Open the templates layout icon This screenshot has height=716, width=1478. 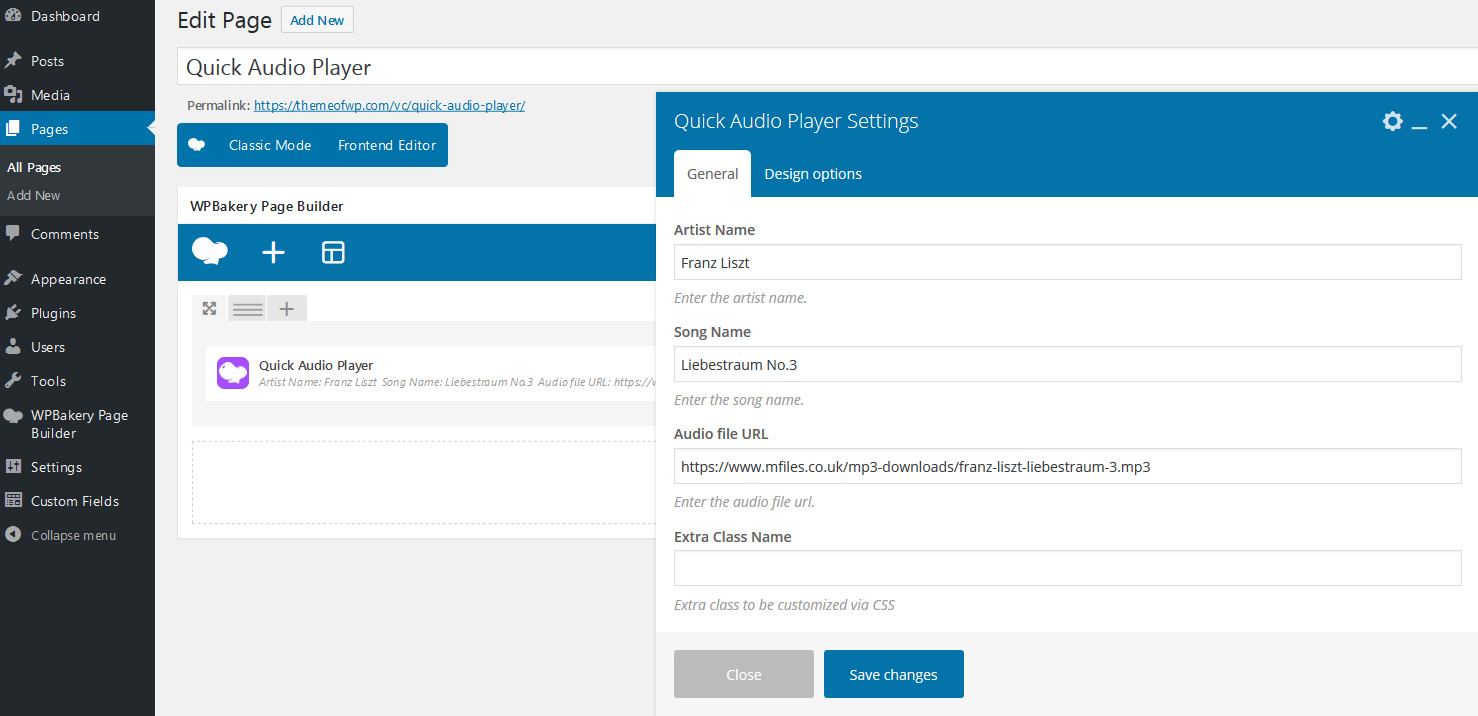(333, 252)
